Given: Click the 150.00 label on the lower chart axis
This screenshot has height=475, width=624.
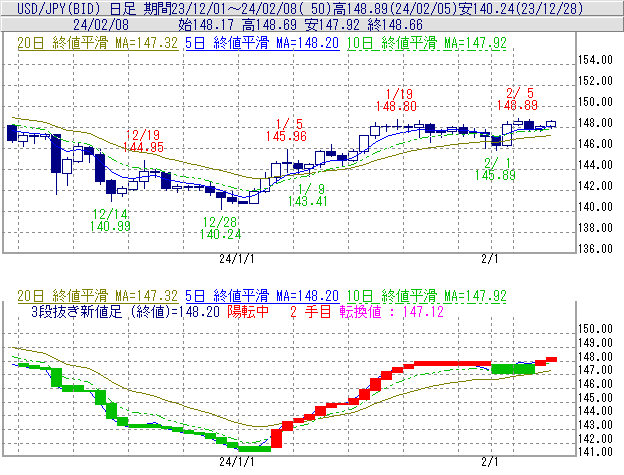Looking at the screenshot, I should pyautogui.click(x=595, y=329).
